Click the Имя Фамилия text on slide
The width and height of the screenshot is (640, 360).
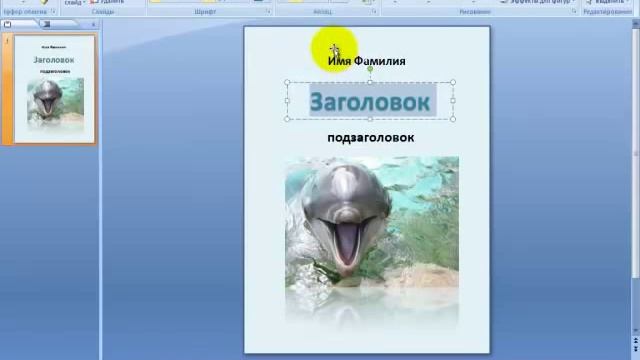(x=367, y=61)
